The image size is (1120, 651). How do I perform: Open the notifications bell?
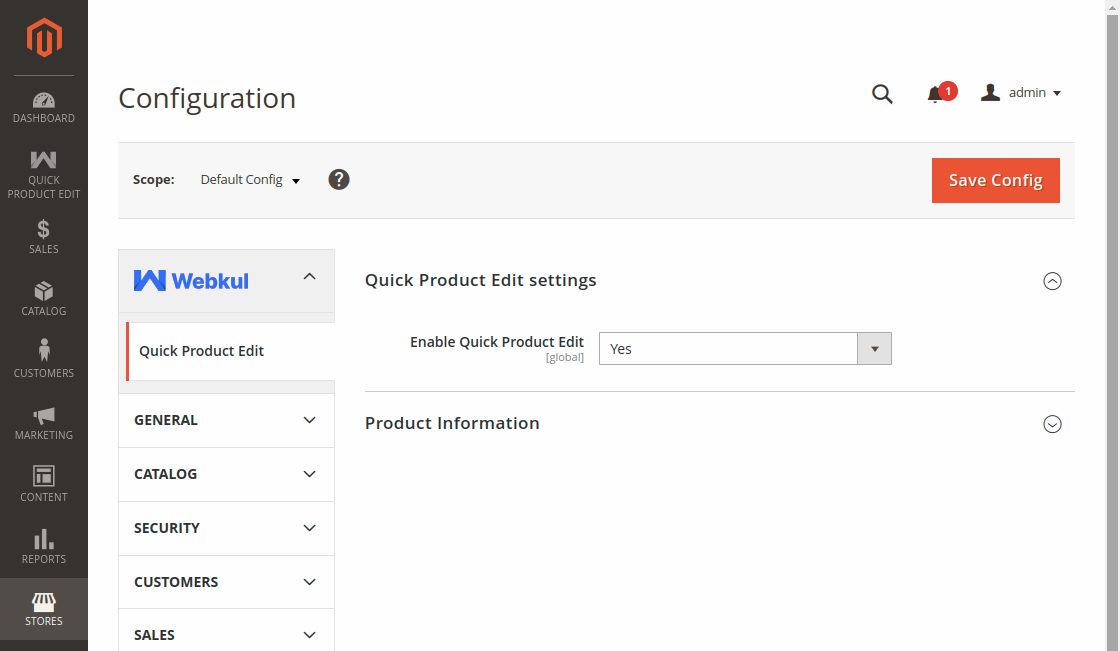(x=936, y=94)
